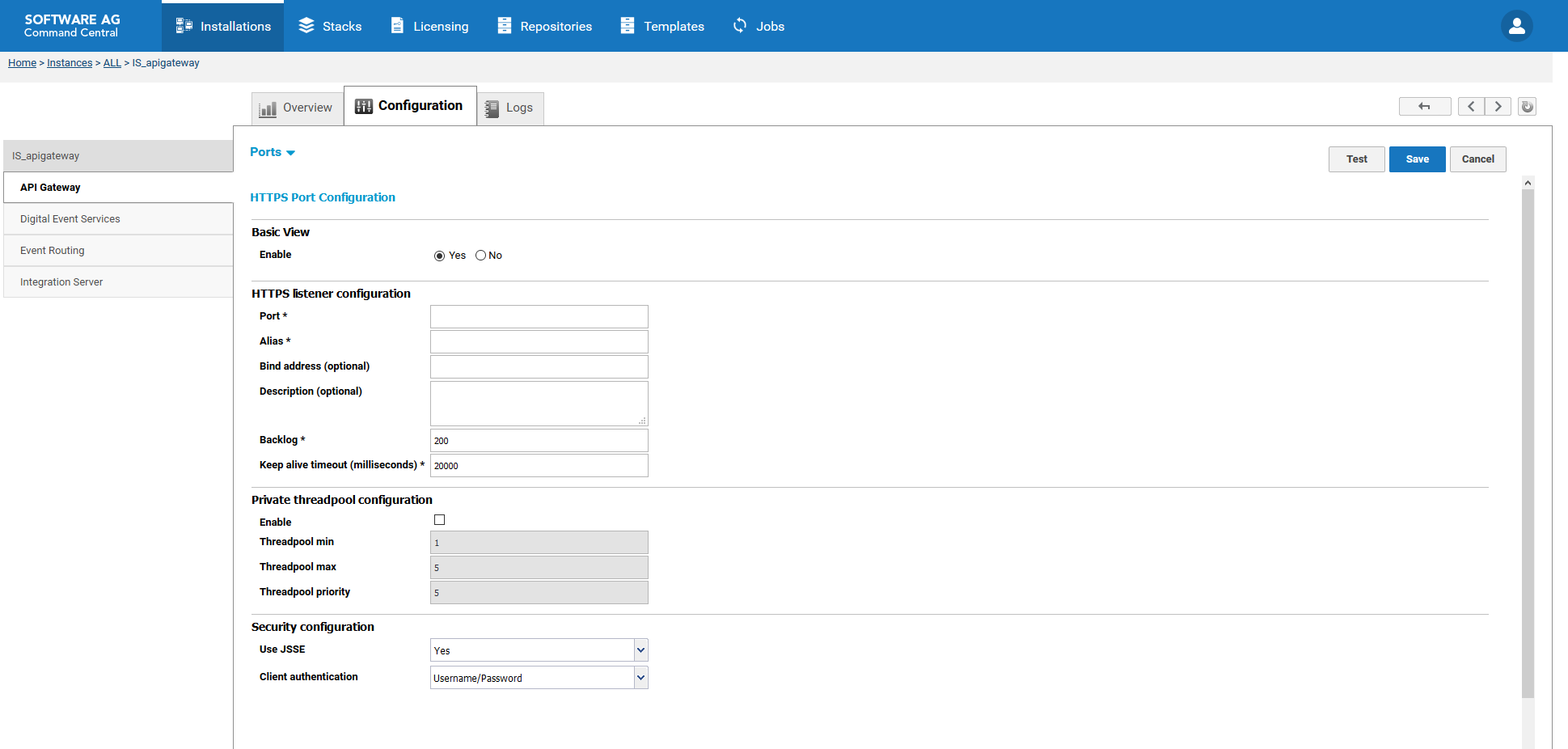This screenshot has height=749, width=1568.
Task: Switch to the Overview tab
Action: [298, 108]
